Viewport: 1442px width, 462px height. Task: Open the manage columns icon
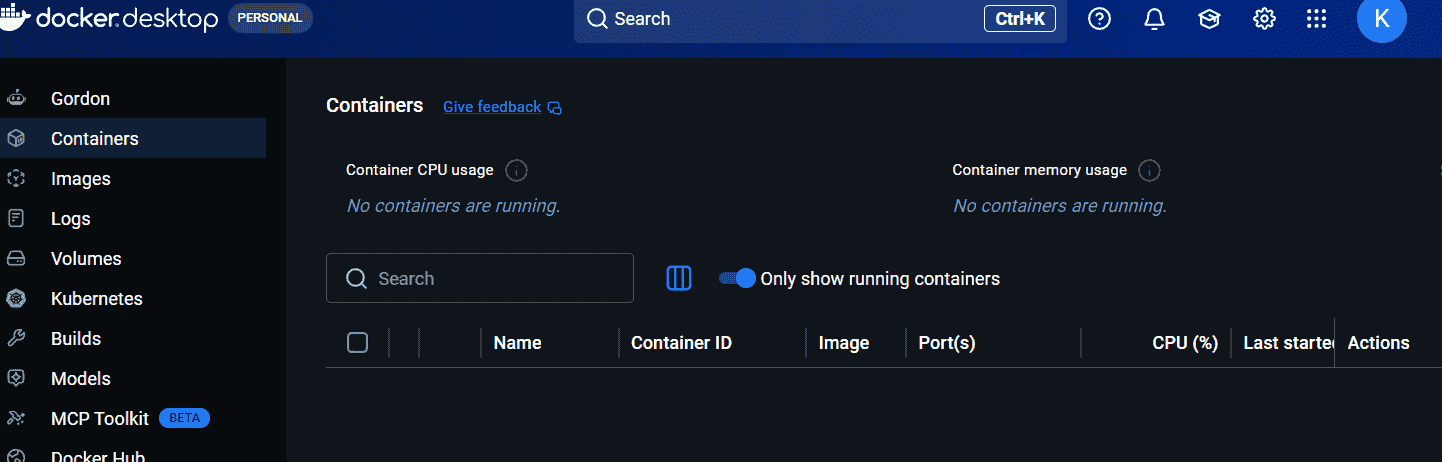click(679, 278)
